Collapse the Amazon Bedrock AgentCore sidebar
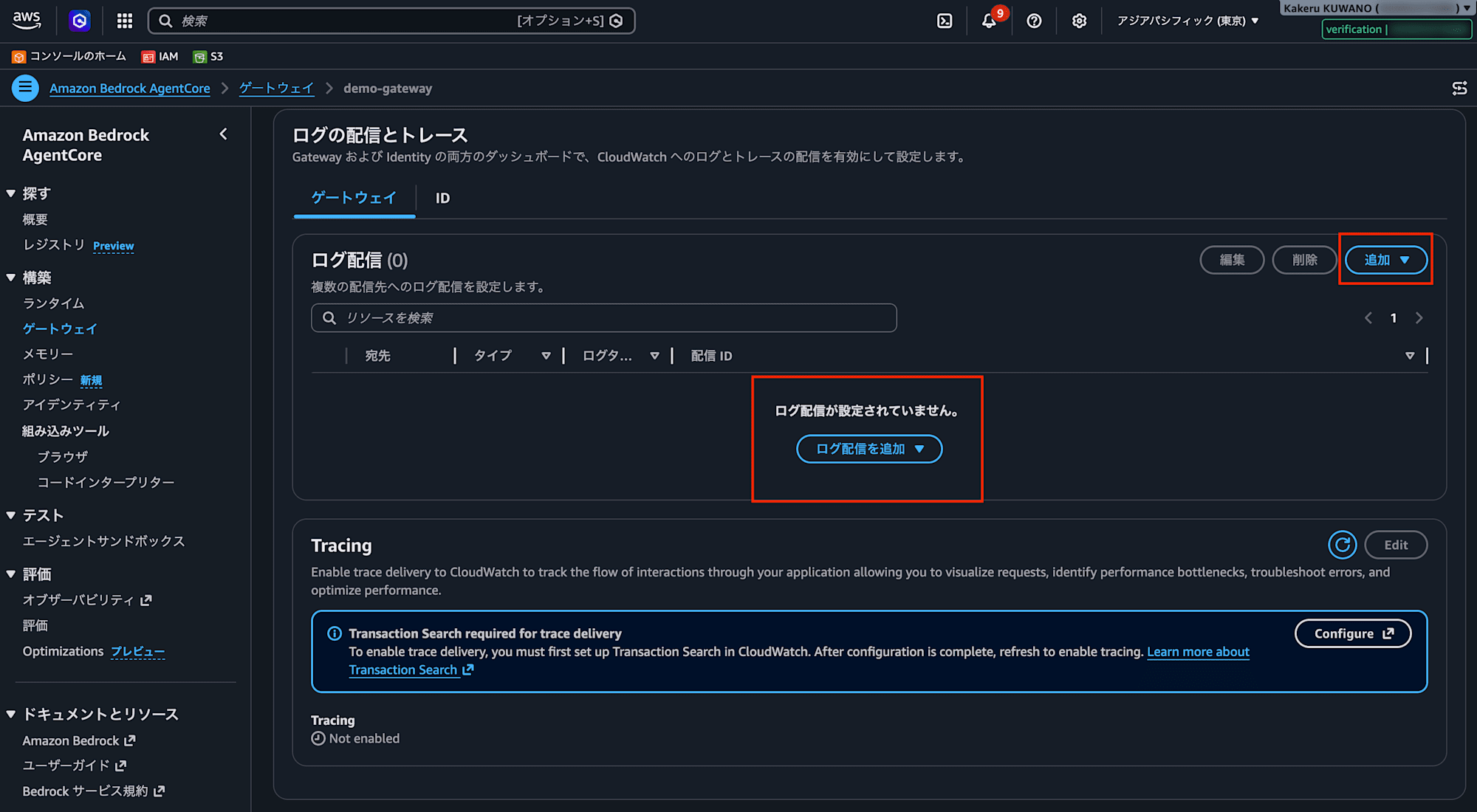This screenshot has height=812, width=1477. [x=223, y=134]
